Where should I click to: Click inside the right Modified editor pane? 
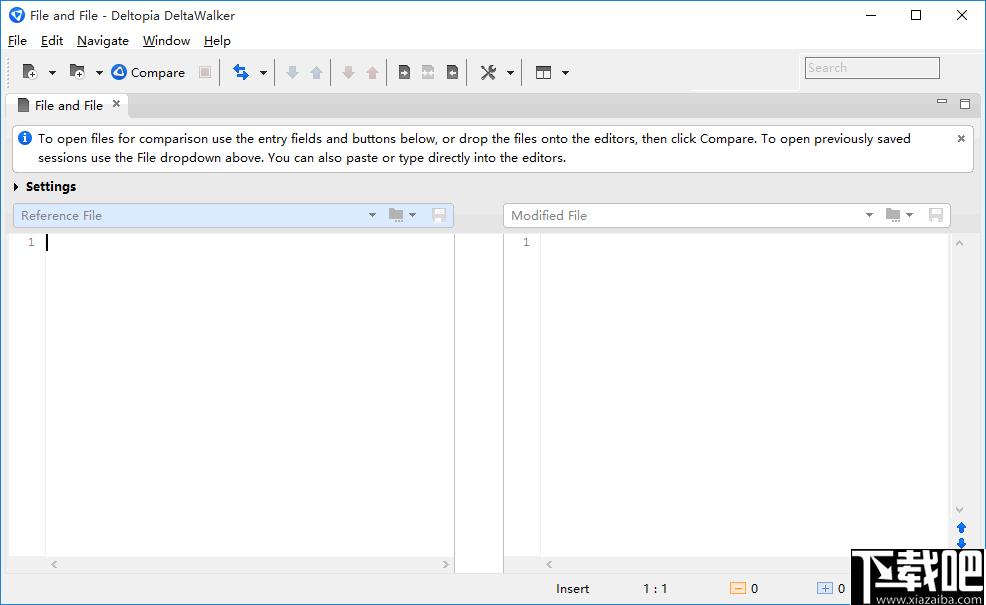745,395
